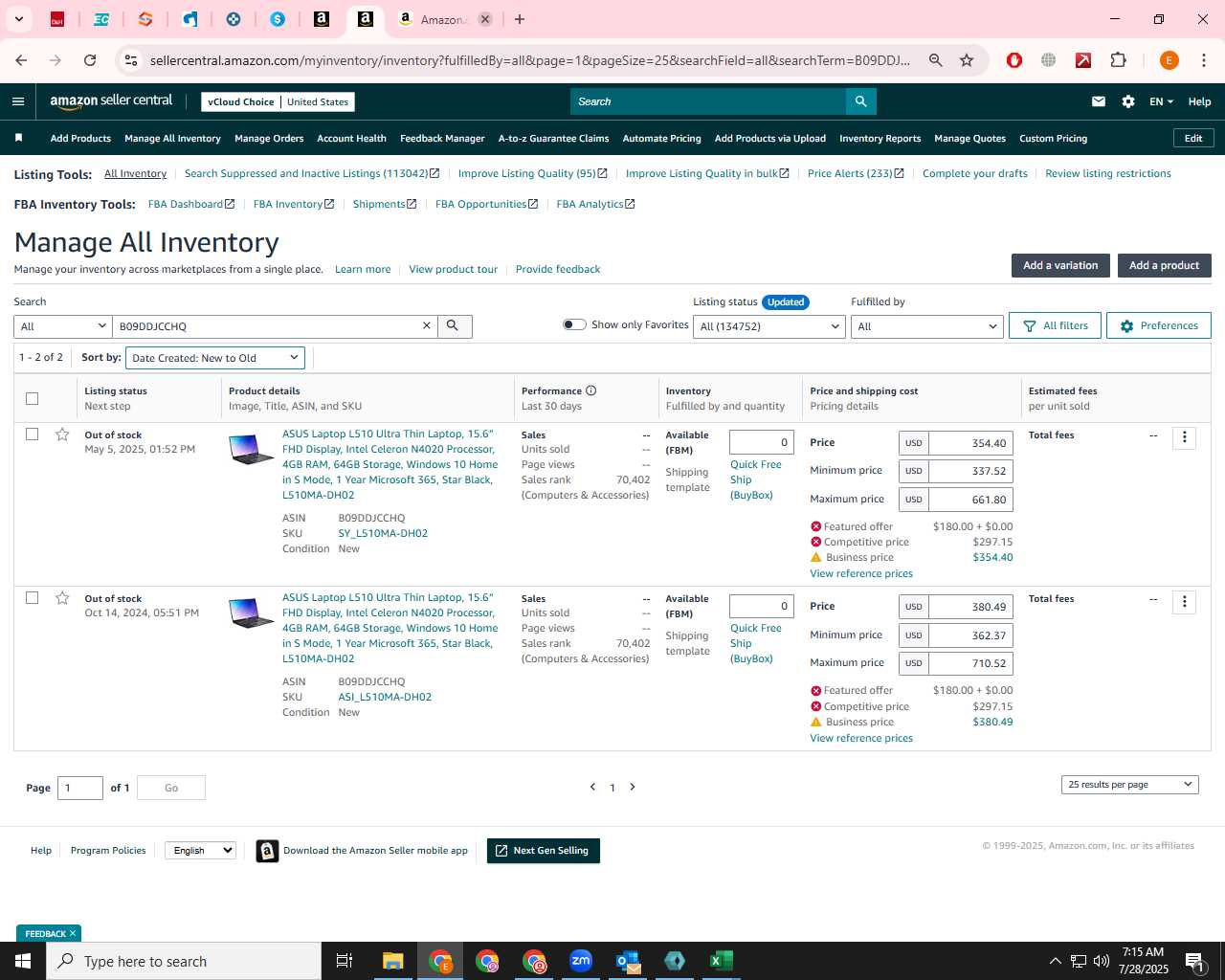Viewport: 1225px width, 980px height.
Task: Click Performance info icon
Action: (591, 390)
